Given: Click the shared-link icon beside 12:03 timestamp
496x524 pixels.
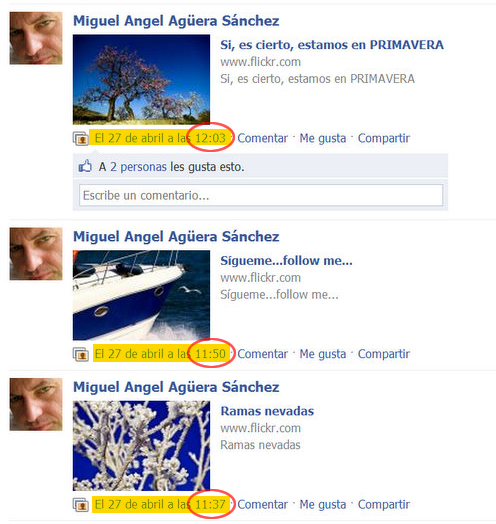Looking at the screenshot, I should pos(81,138).
